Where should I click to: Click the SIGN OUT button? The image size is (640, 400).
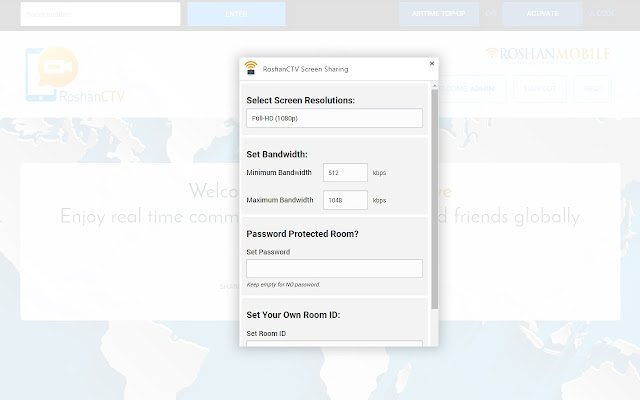click(x=540, y=89)
